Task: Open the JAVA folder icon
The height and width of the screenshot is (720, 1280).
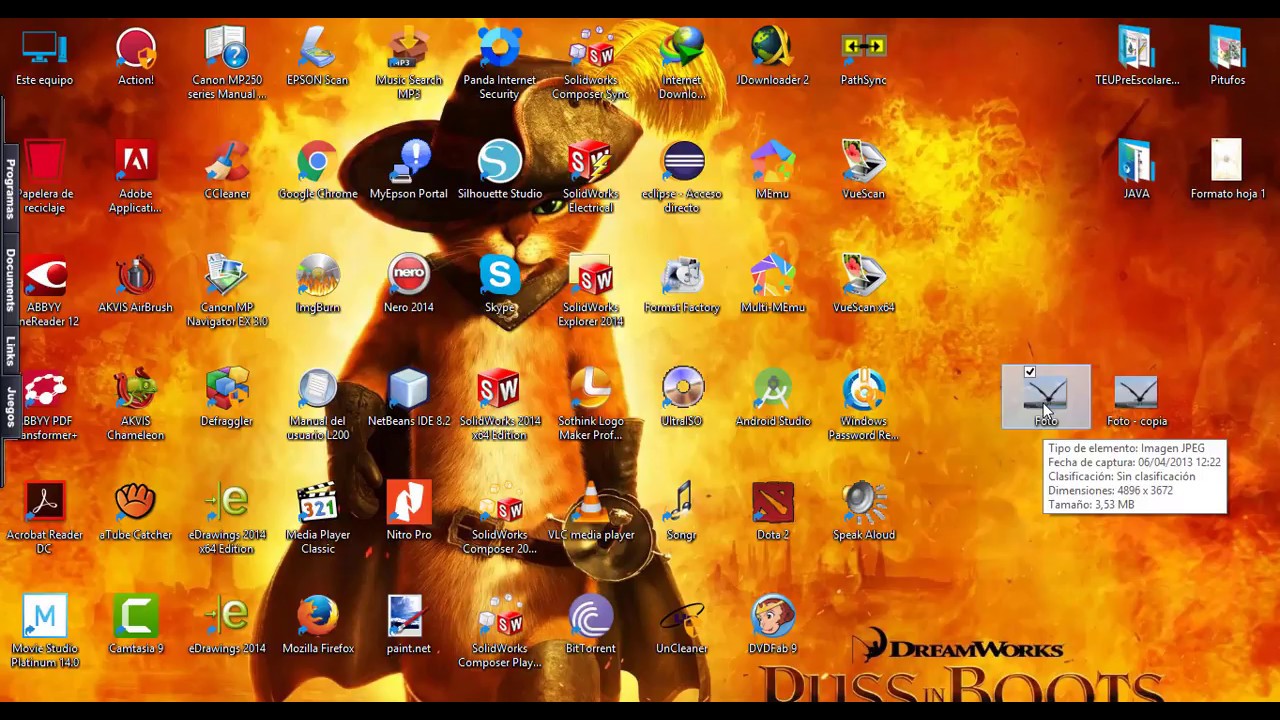Action: pos(1137,162)
